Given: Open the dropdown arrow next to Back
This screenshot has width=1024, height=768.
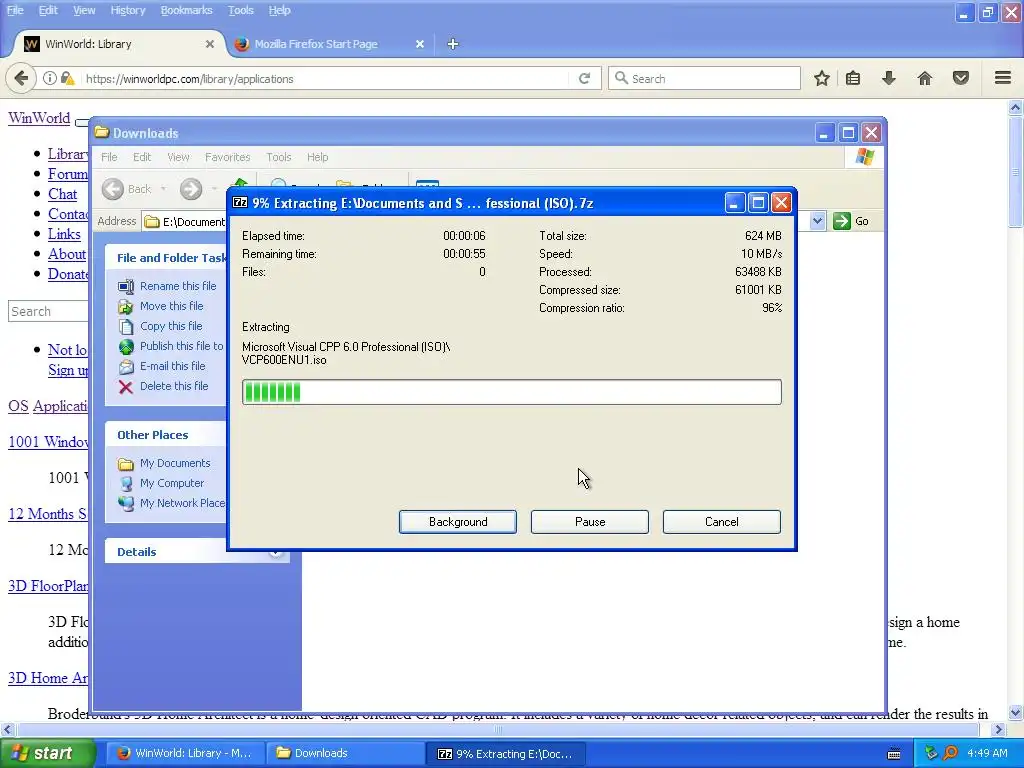Looking at the screenshot, I should [163, 189].
